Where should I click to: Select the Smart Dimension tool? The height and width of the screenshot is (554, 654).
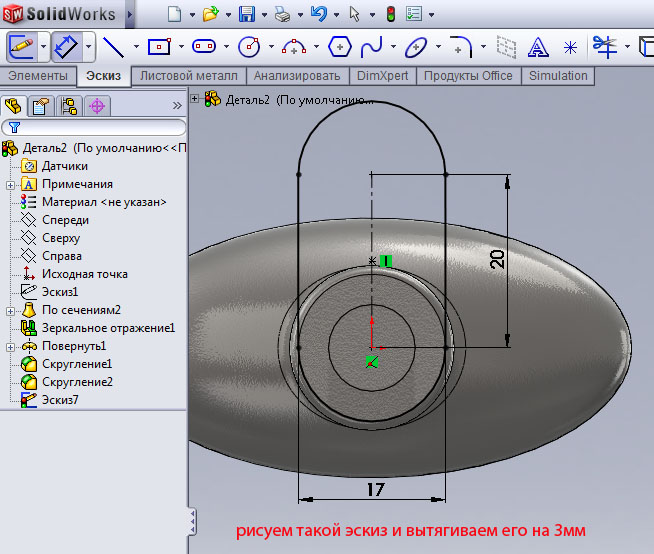click(x=66, y=46)
